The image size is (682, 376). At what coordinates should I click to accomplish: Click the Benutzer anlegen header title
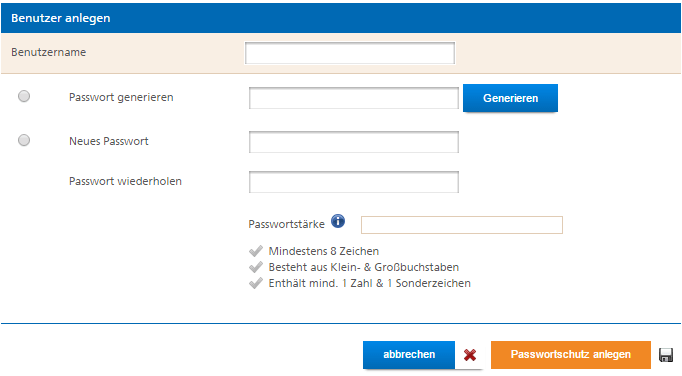click(60, 18)
